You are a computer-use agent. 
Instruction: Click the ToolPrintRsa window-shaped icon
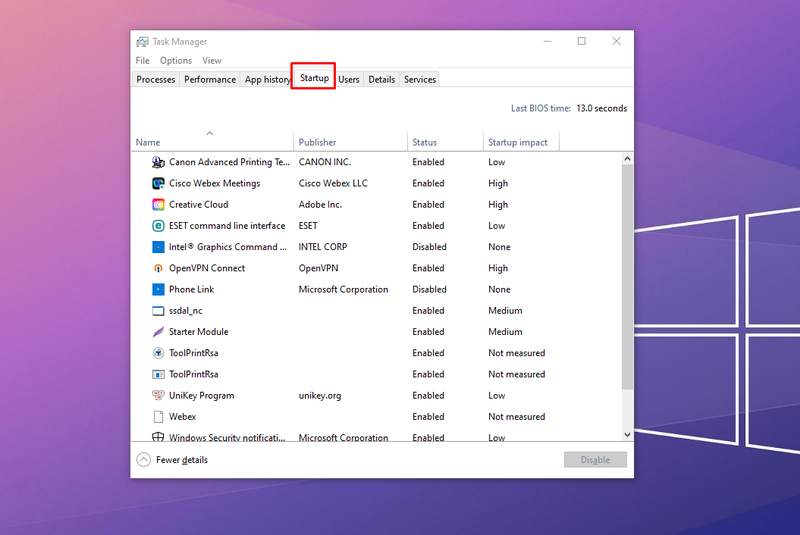(x=158, y=374)
